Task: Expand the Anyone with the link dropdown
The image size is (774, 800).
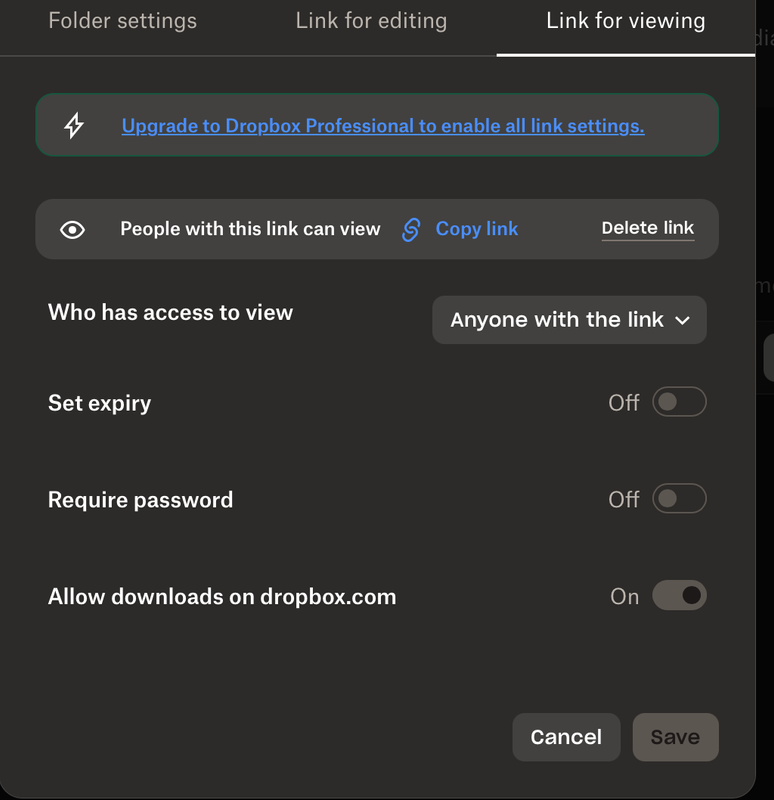Action: click(x=569, y=320)
